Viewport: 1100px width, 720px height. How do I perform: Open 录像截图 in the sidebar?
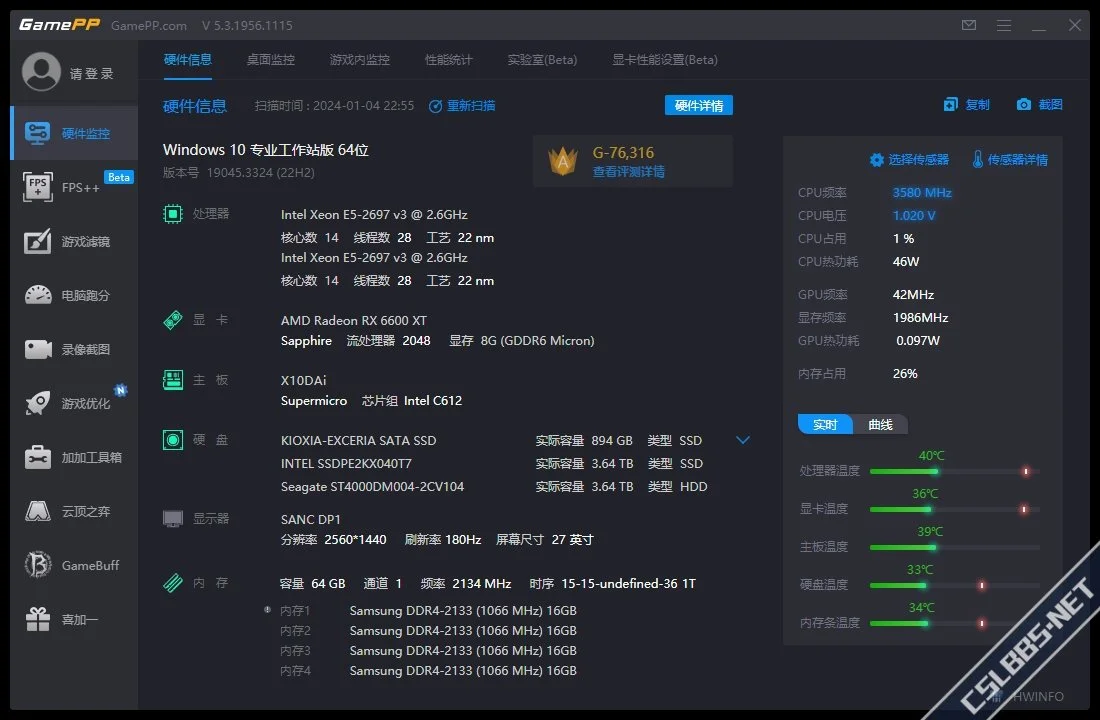click(x=74, y=349)
